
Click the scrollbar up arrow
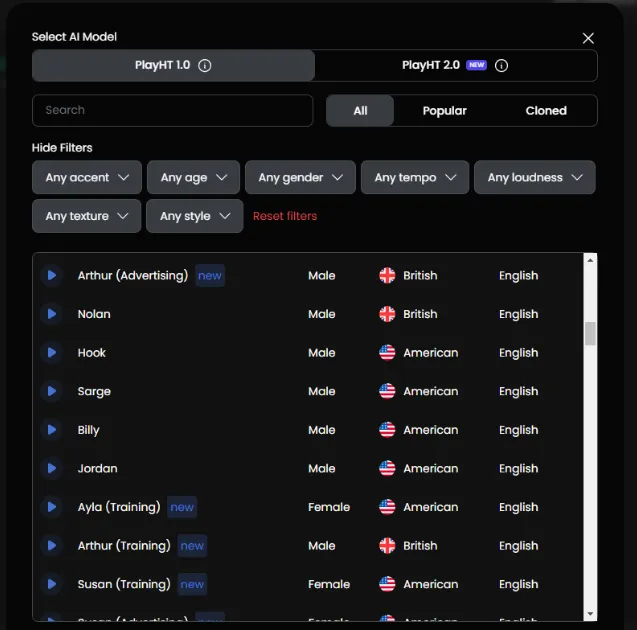pyautogui.click(x=590, y=260)
